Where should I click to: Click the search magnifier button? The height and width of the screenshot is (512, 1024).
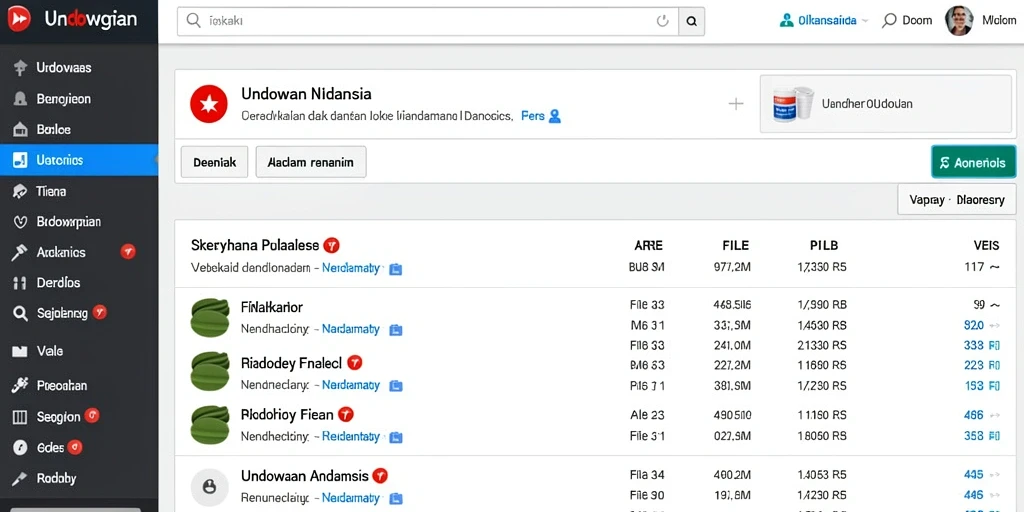coord(692,22)
